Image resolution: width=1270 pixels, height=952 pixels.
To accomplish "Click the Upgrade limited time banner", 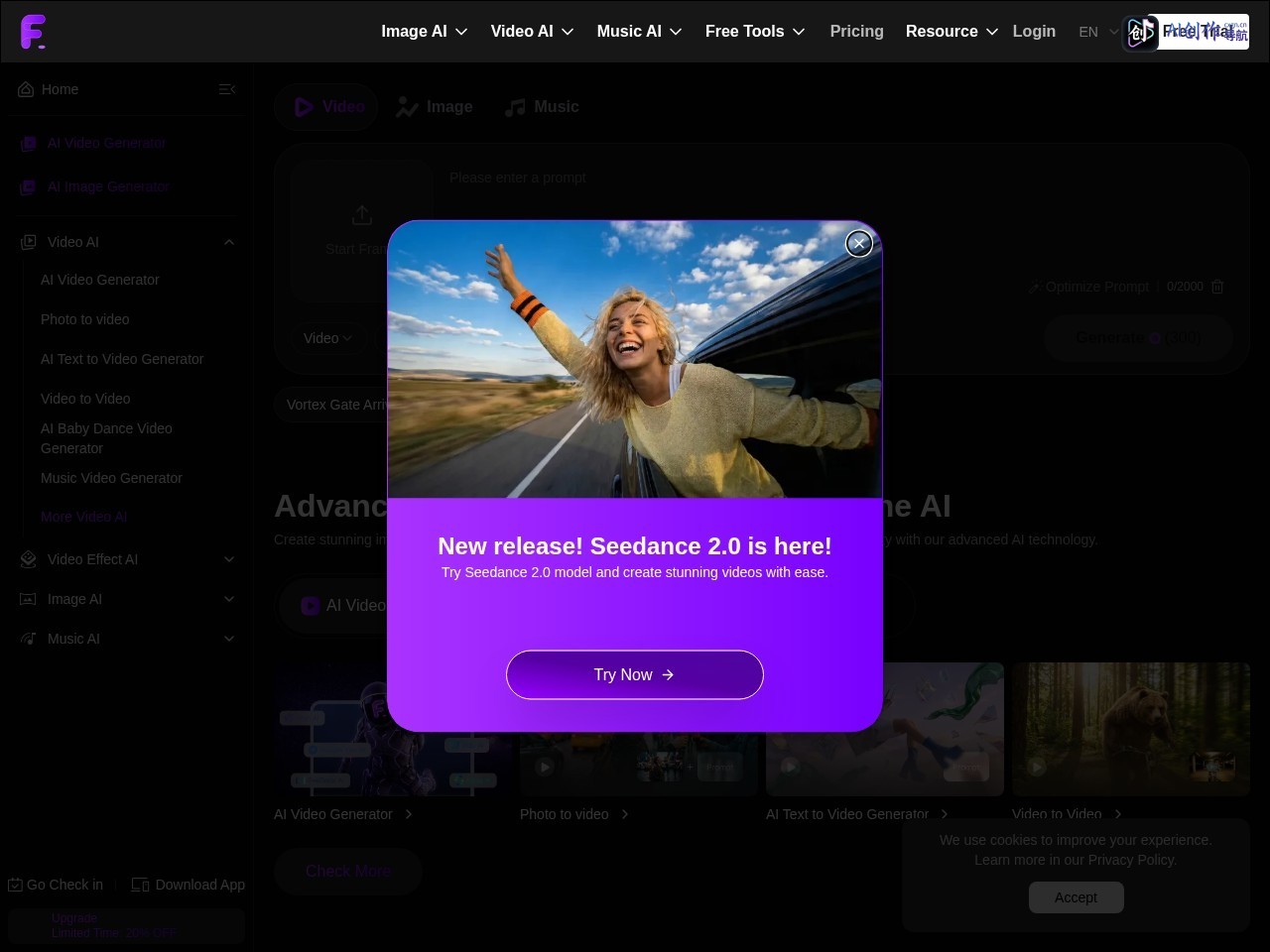I will tap(126, 926).
